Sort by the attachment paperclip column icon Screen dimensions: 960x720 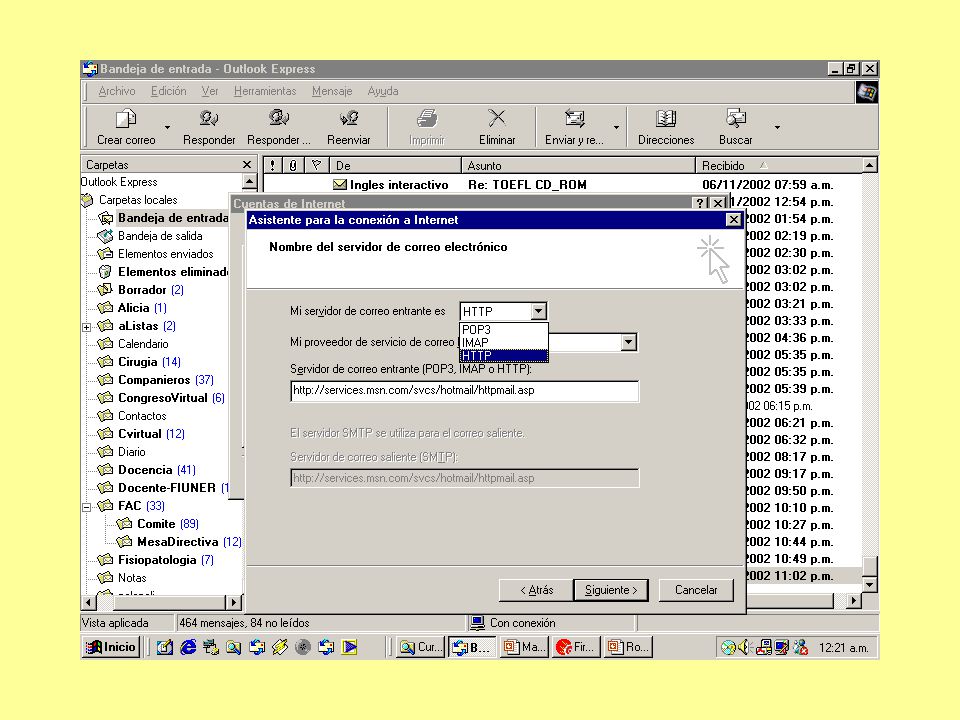click(293, 165)
